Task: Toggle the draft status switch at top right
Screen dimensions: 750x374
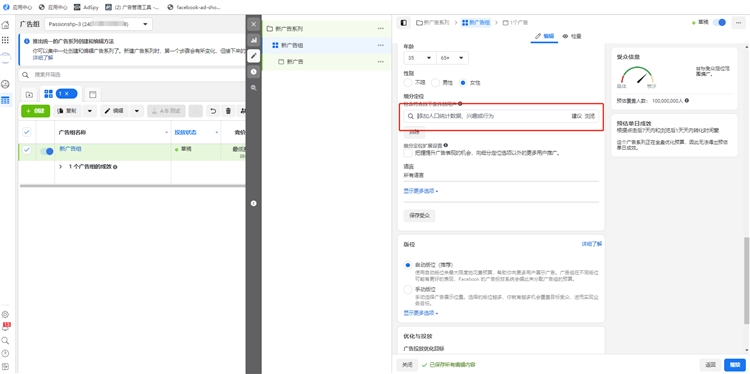Action: point(719,22)
